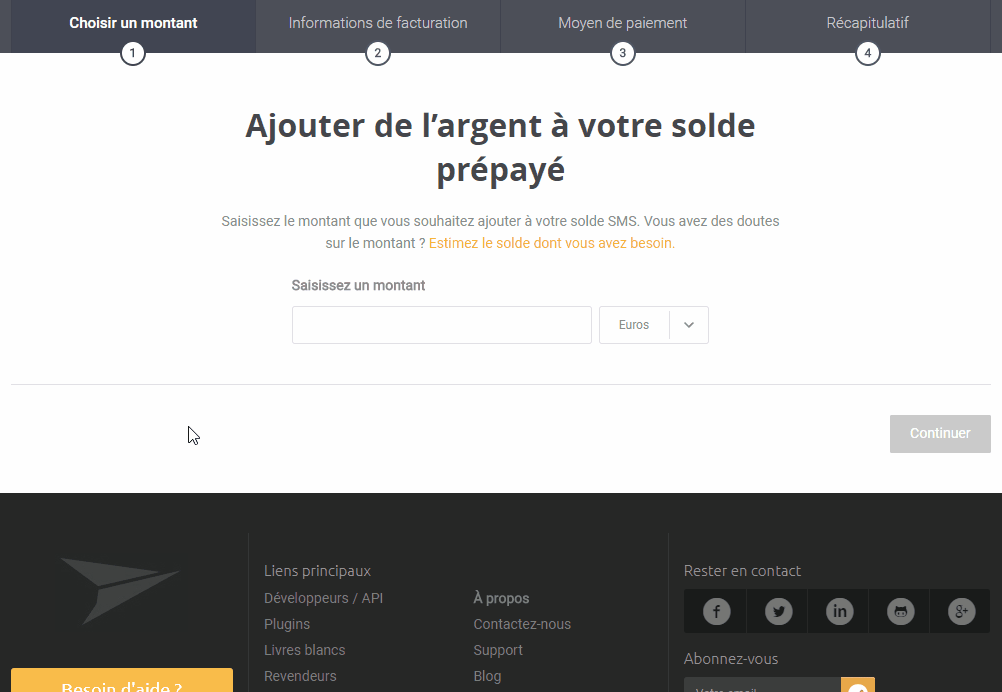Image resolution: width=1002 pixels, height=692 pixels.
Task: Open Plugins footer link
Action: 287,624
